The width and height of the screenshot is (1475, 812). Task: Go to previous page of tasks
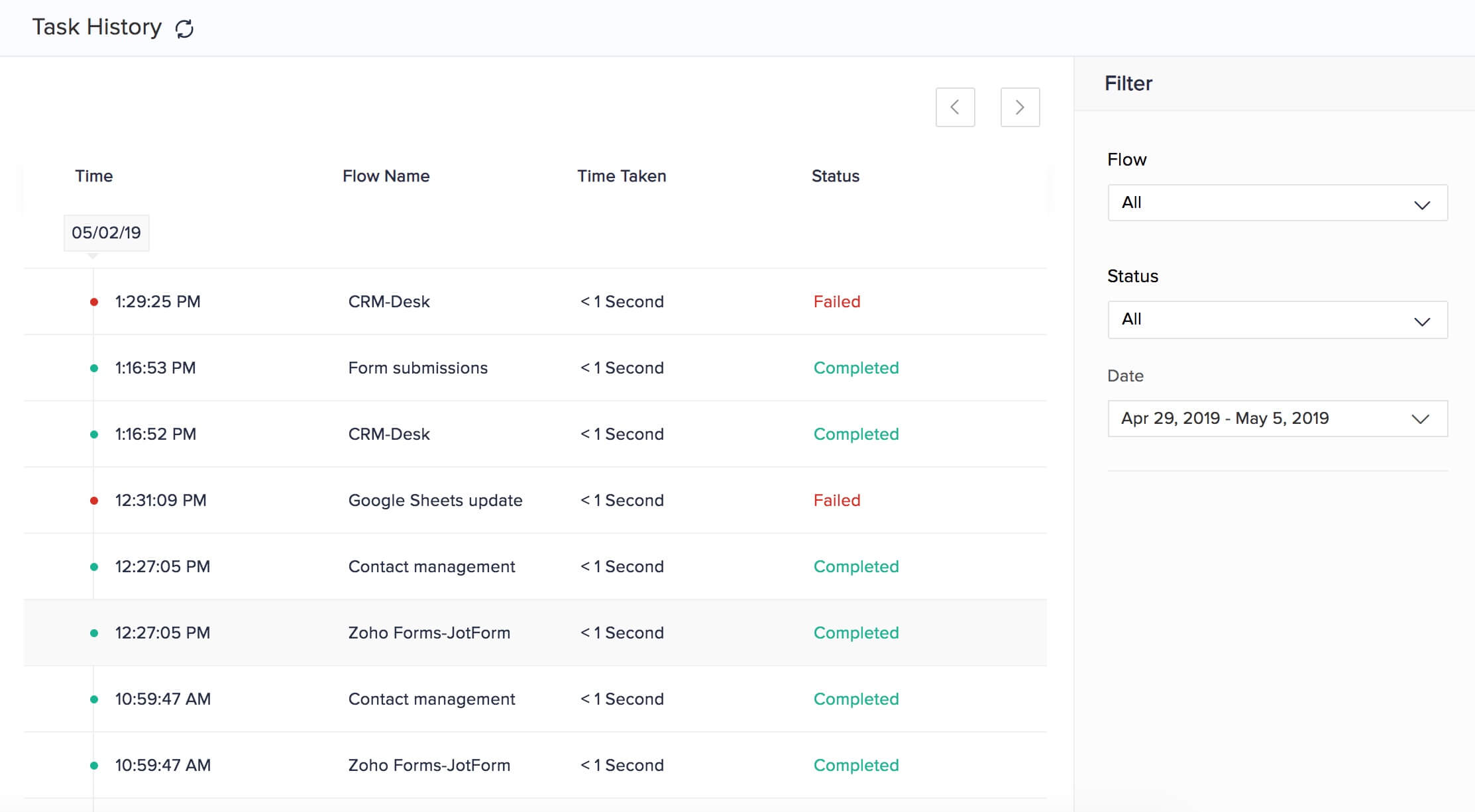(955, 107)
